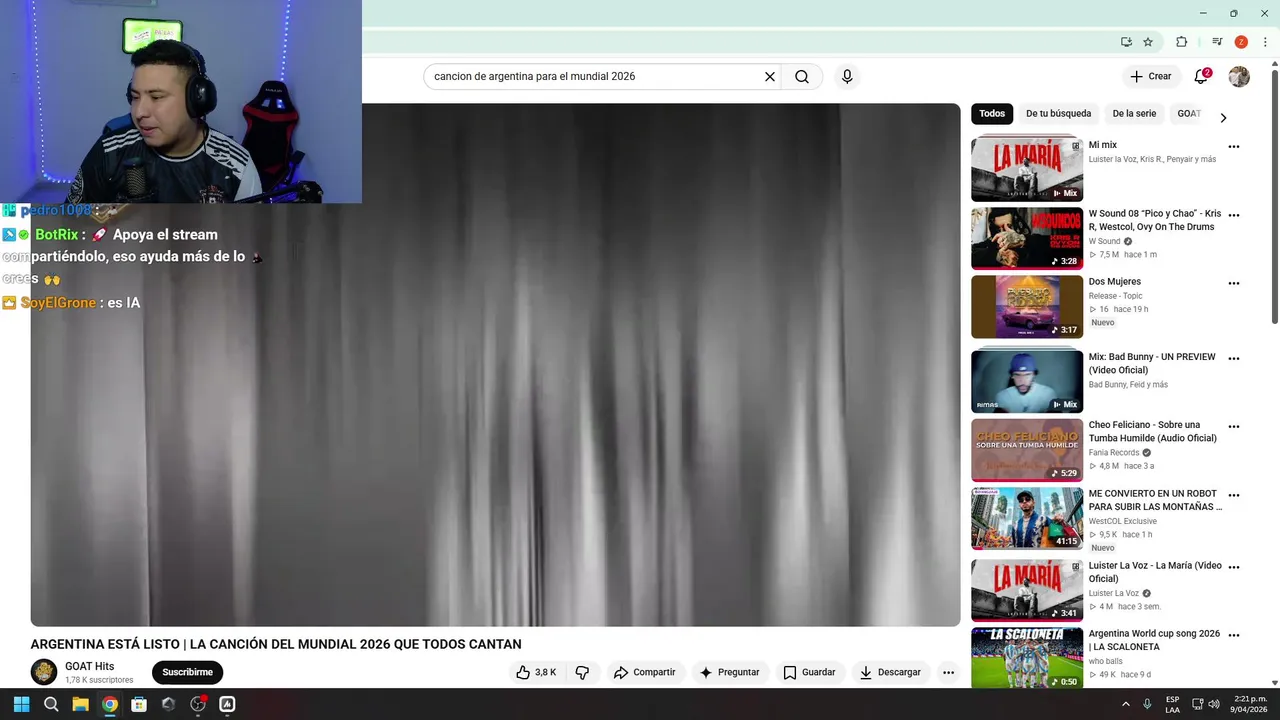Open WestCOL robot video thumbnail
The width and height of the screenshot is (1280, 720).
1027,518
